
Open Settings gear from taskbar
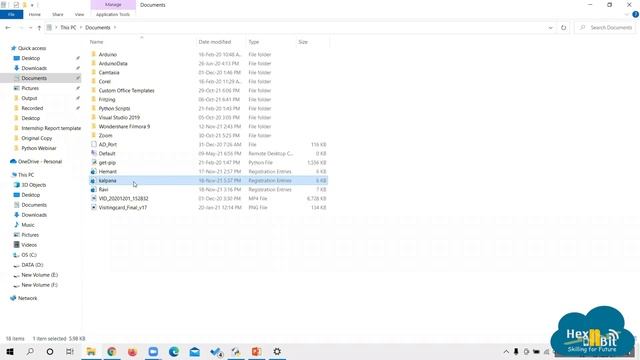[277, 351]
